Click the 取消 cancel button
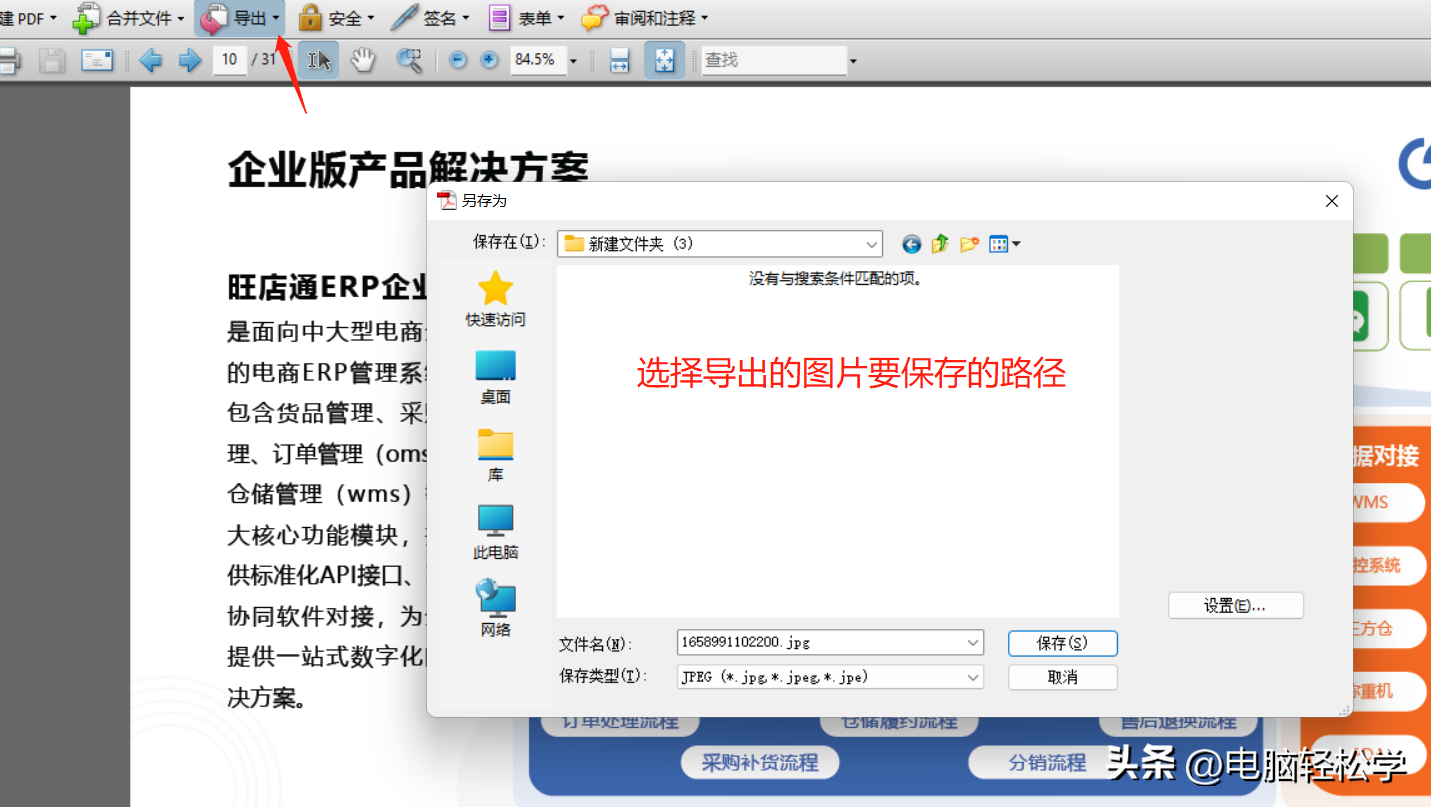Screen dimensions: 1431x807 [1063, 677]
